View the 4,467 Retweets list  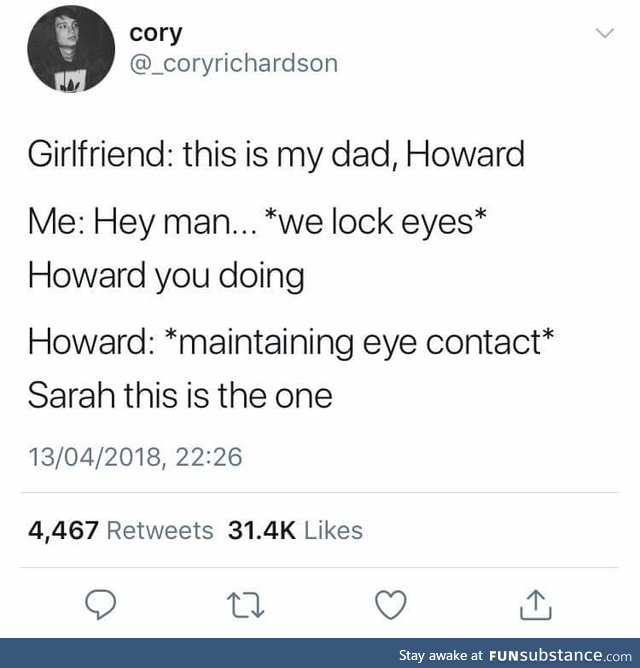121,530
